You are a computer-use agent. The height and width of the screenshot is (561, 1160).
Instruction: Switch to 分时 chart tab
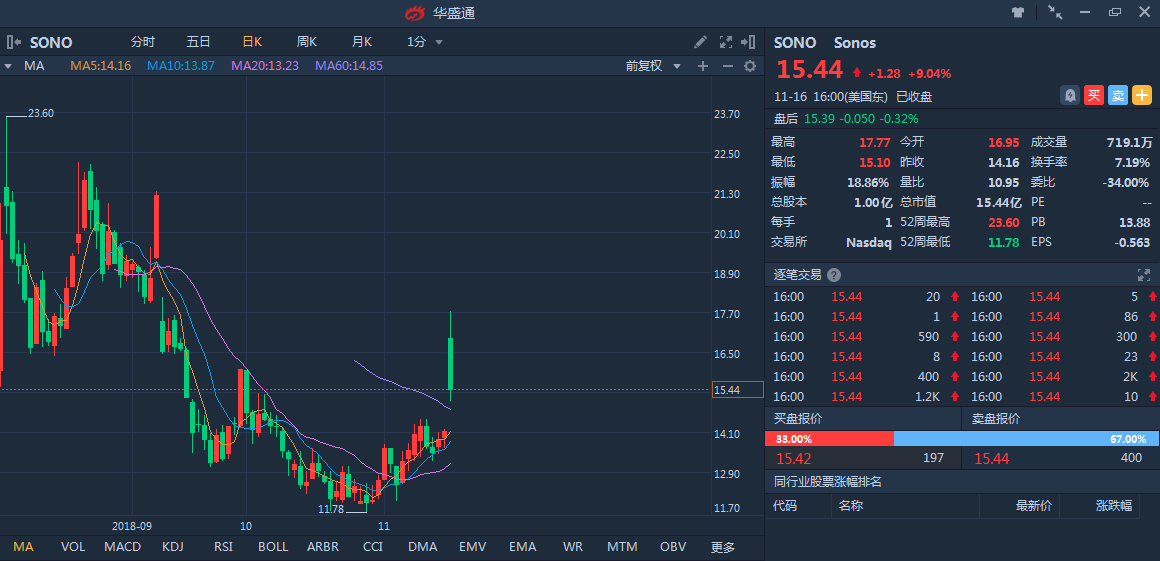click(x=143, y=42)
